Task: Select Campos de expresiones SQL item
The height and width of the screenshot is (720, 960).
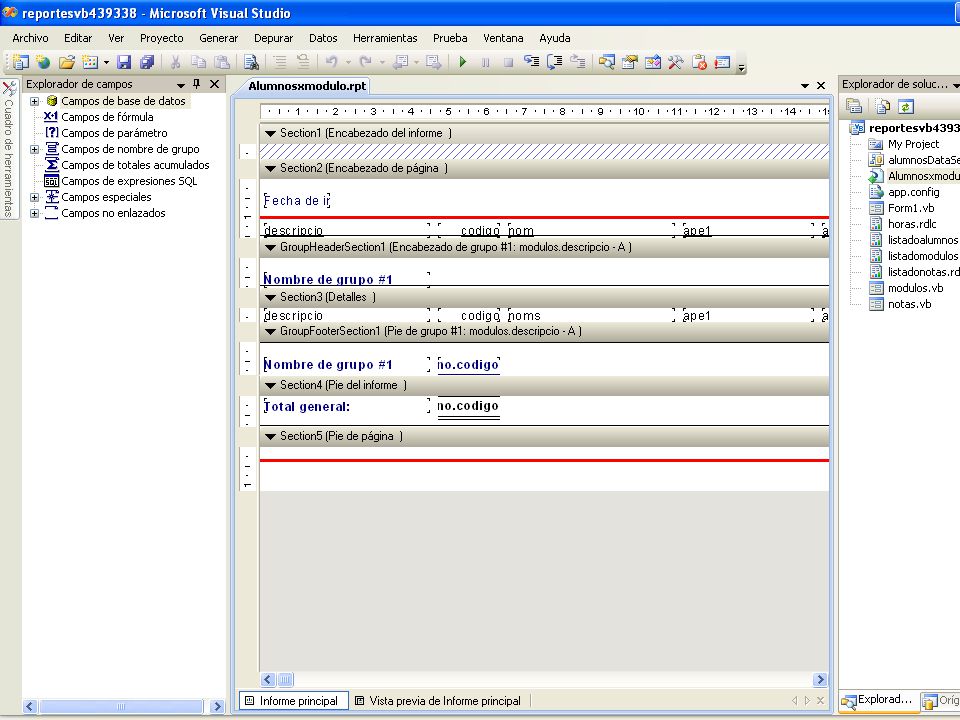Action: pos(129,181)
